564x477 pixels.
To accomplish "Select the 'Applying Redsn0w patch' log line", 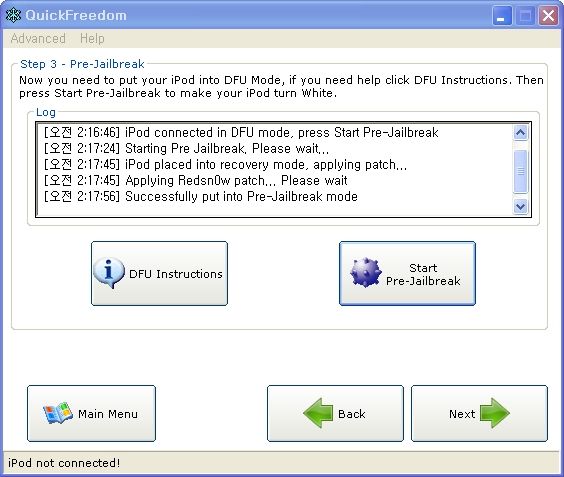I will (196, 180).
